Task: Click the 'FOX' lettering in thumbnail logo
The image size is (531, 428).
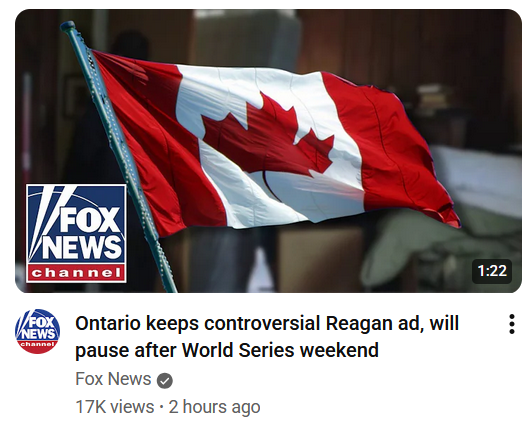Action: click(x=90, y=220)
